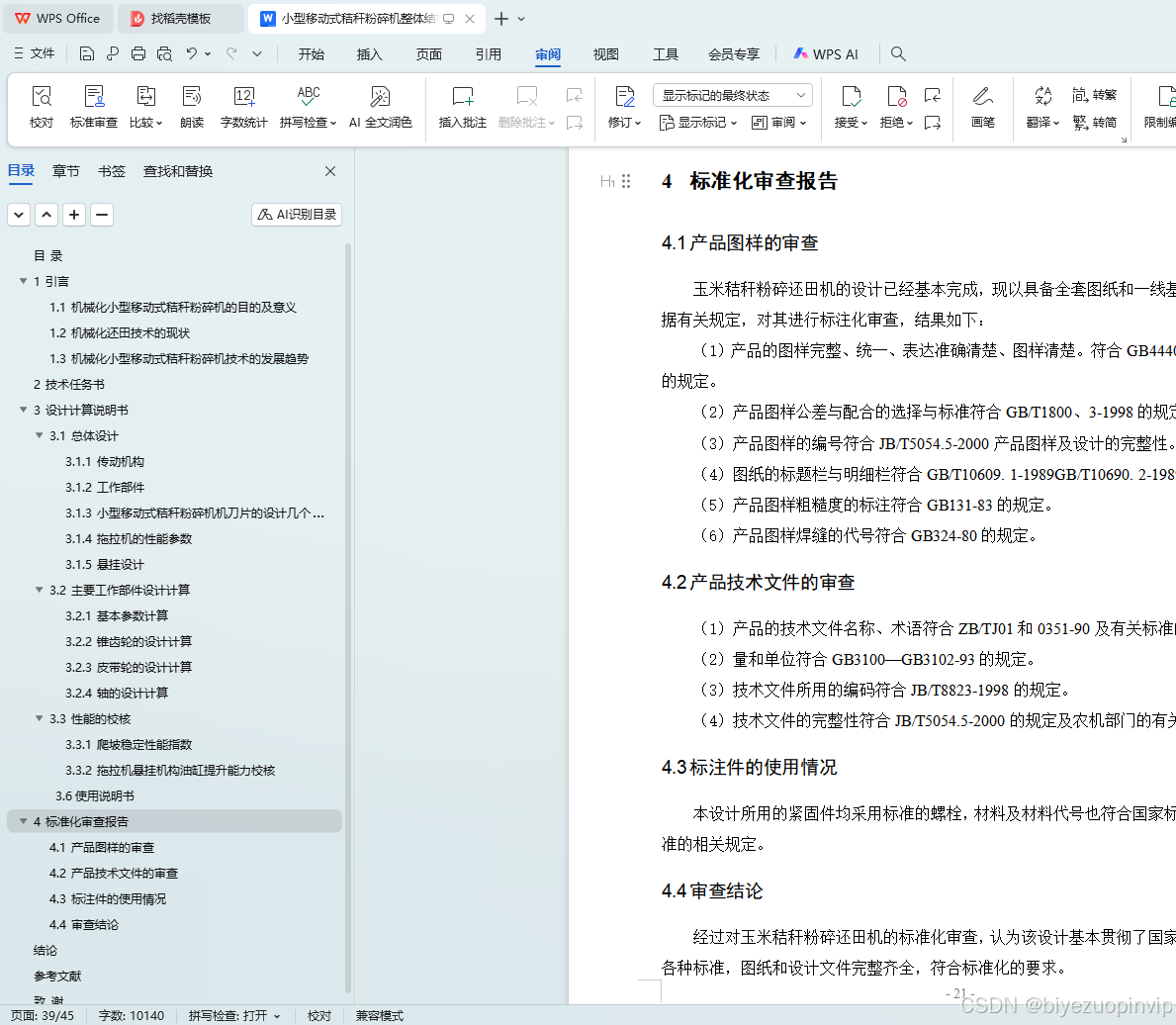This screenshot has width=1176, height=1025.
Task: Open 字数统计 word count
Action: pyautogui.click(x=243, y=107)
